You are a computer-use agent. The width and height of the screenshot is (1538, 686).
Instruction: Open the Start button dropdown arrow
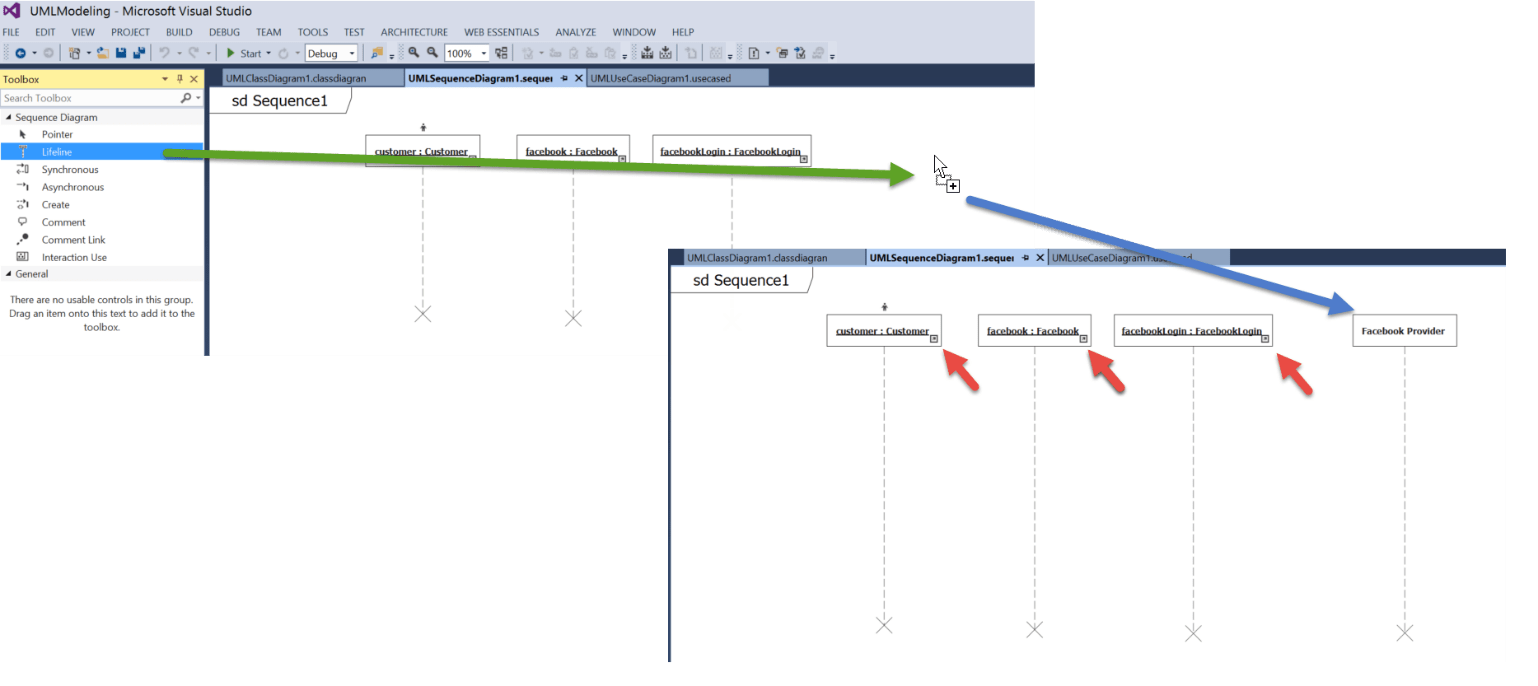point(268,53)
